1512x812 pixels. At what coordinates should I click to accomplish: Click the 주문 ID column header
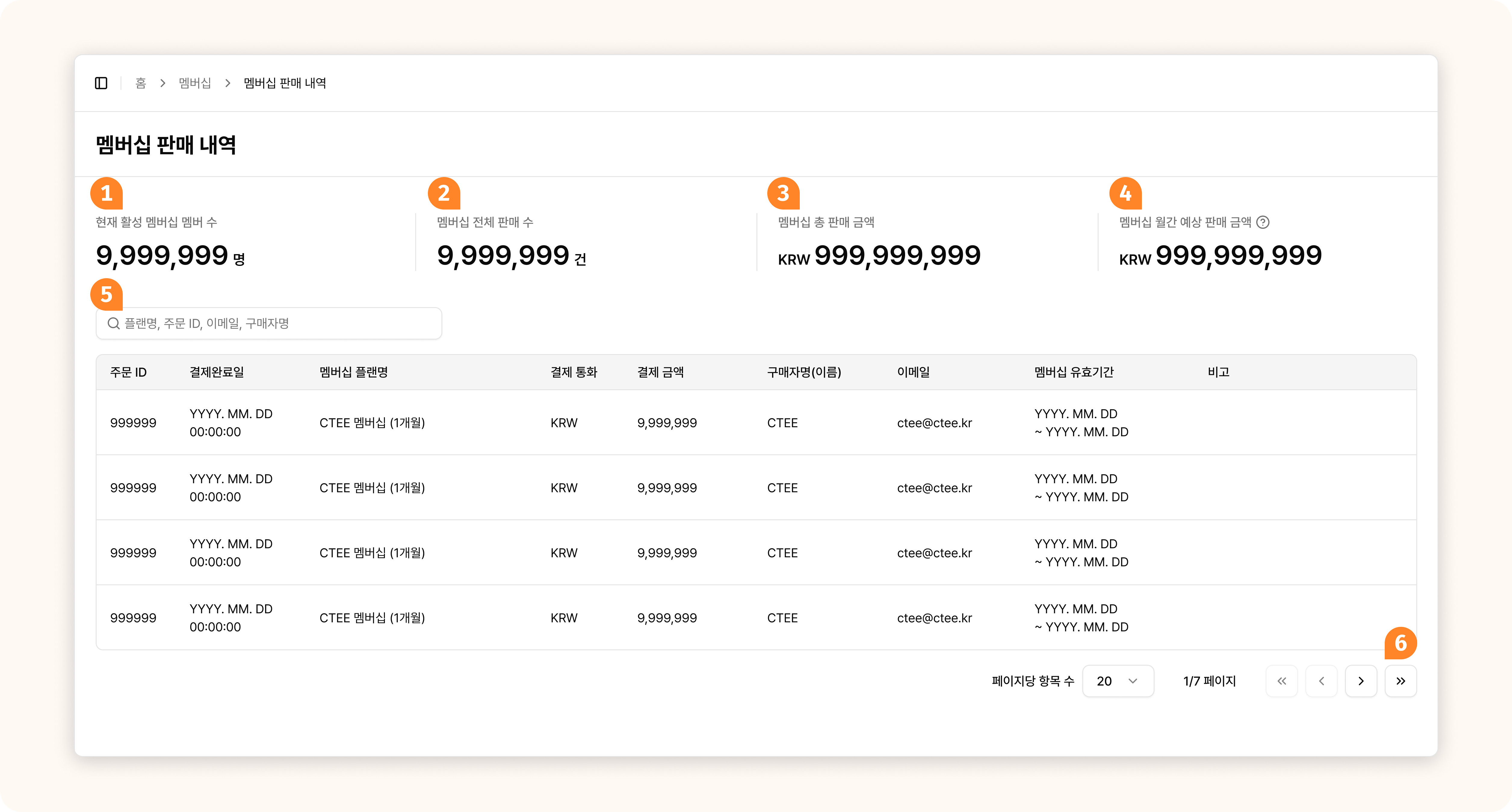tap(128, 372)
